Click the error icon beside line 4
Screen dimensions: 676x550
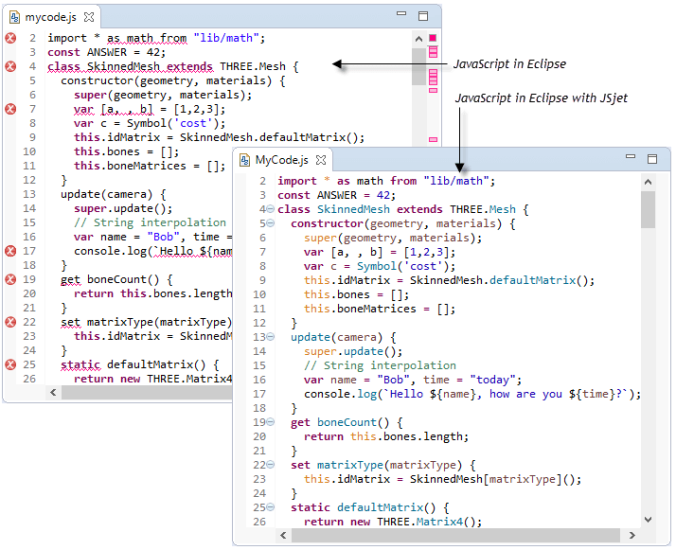[10, 67]
